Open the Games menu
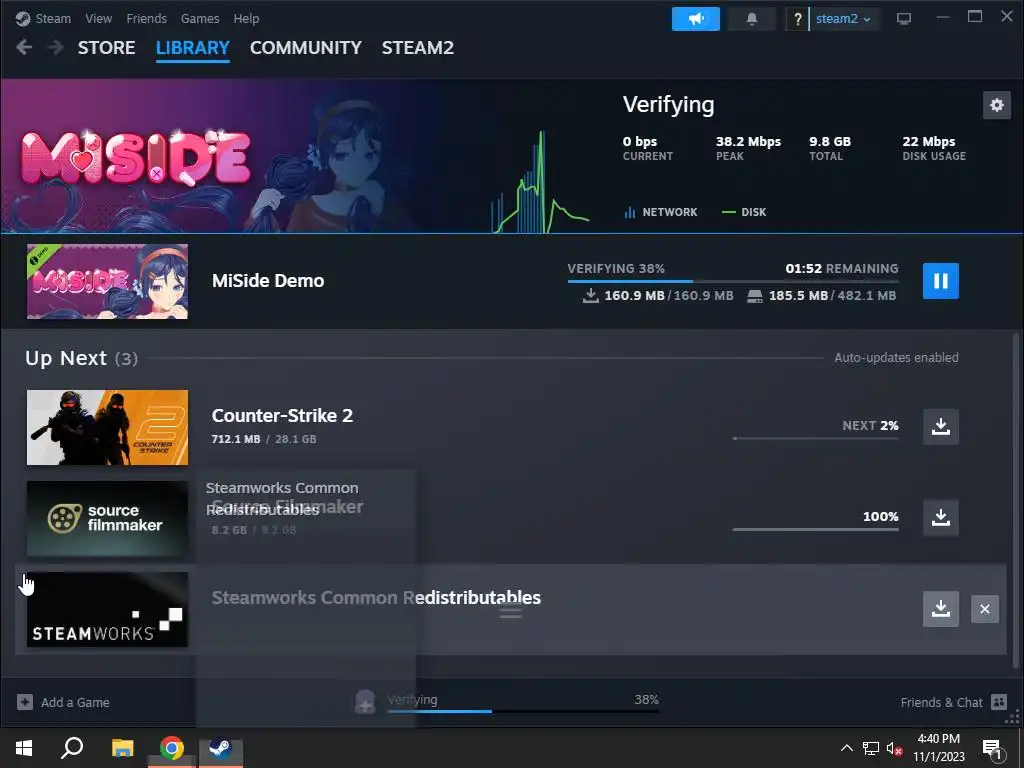Image resolution: width=1024 pixels, height=768 pixels. click(x=200, y=18)
